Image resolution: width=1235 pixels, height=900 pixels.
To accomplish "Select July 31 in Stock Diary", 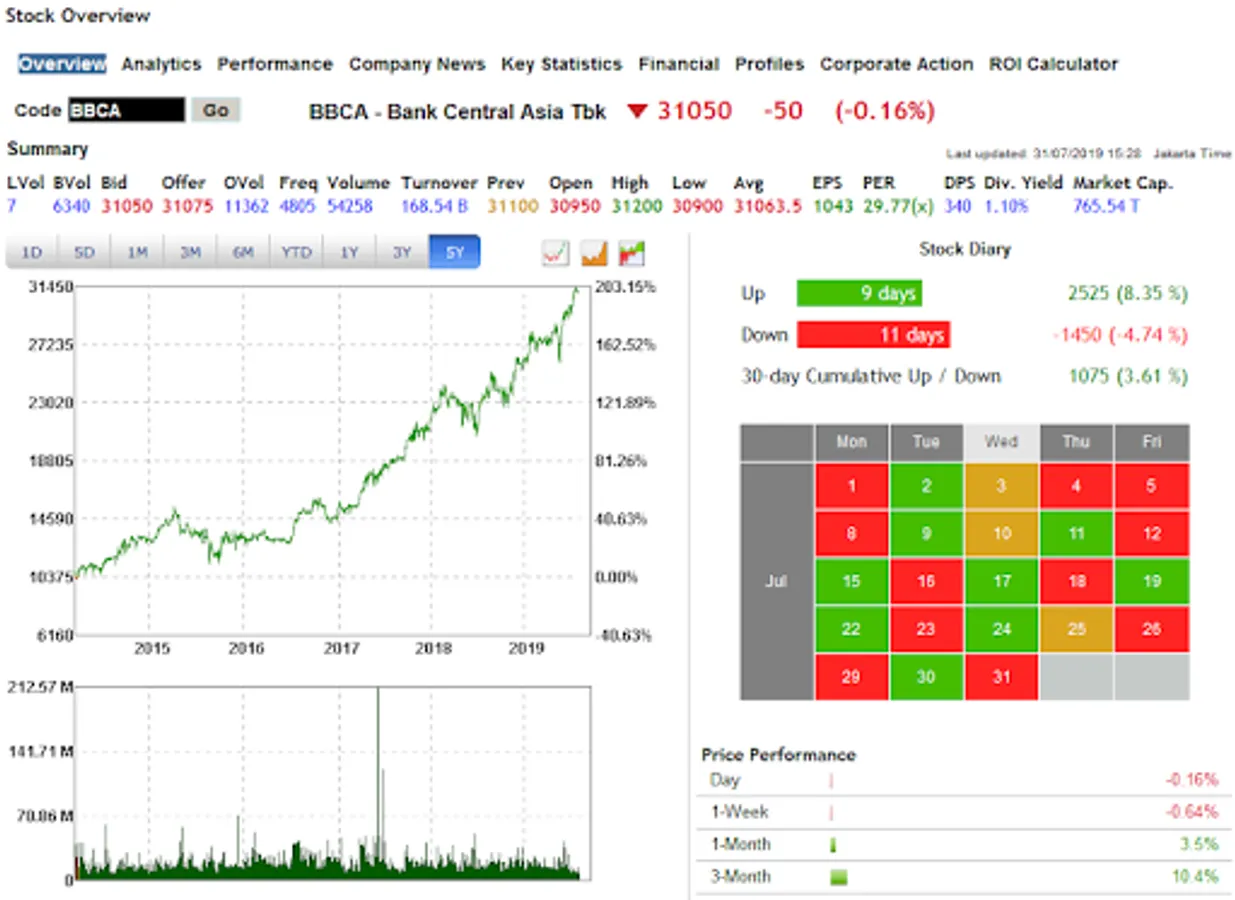I will click(x=1002, y=677).
